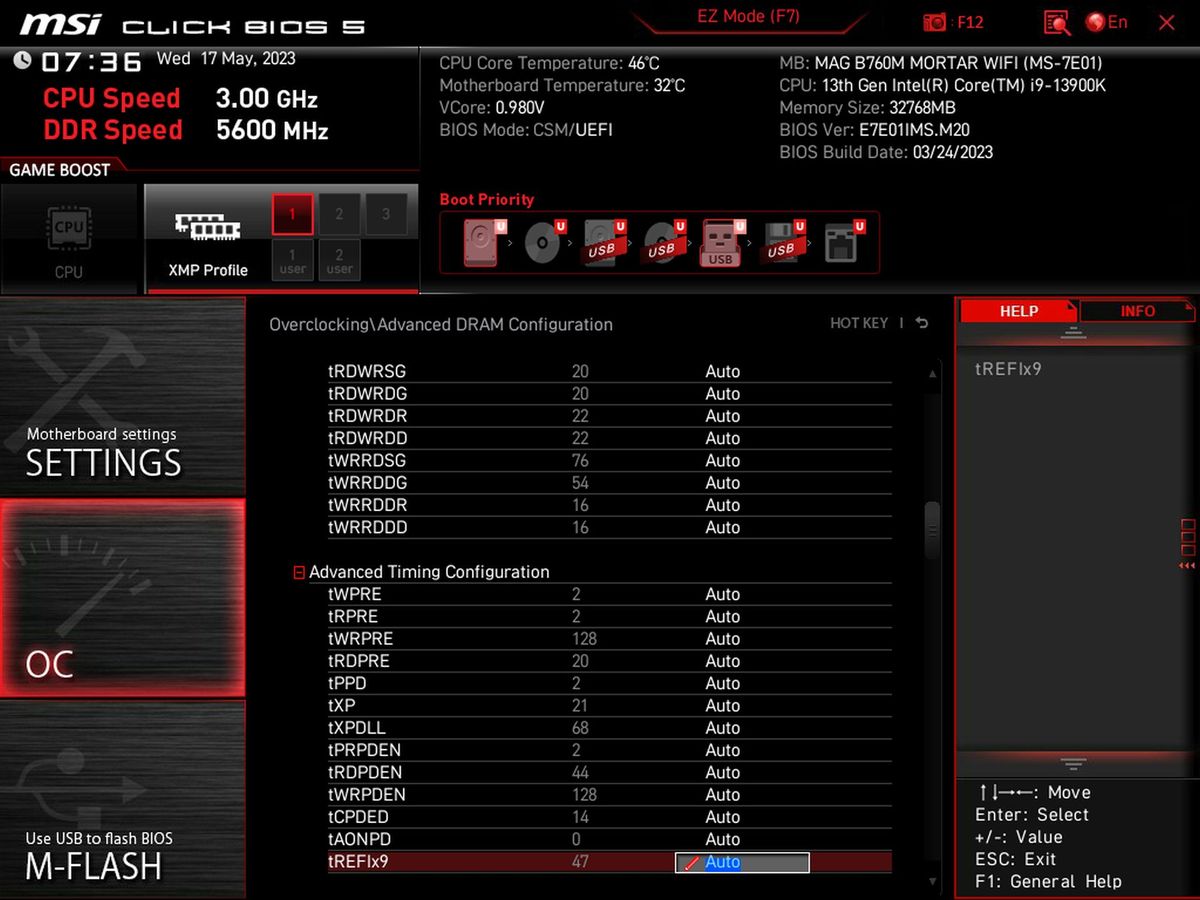Screen dimensions: 1200x900
Task: Click the Boot Priority label
Action: point(487,199)
